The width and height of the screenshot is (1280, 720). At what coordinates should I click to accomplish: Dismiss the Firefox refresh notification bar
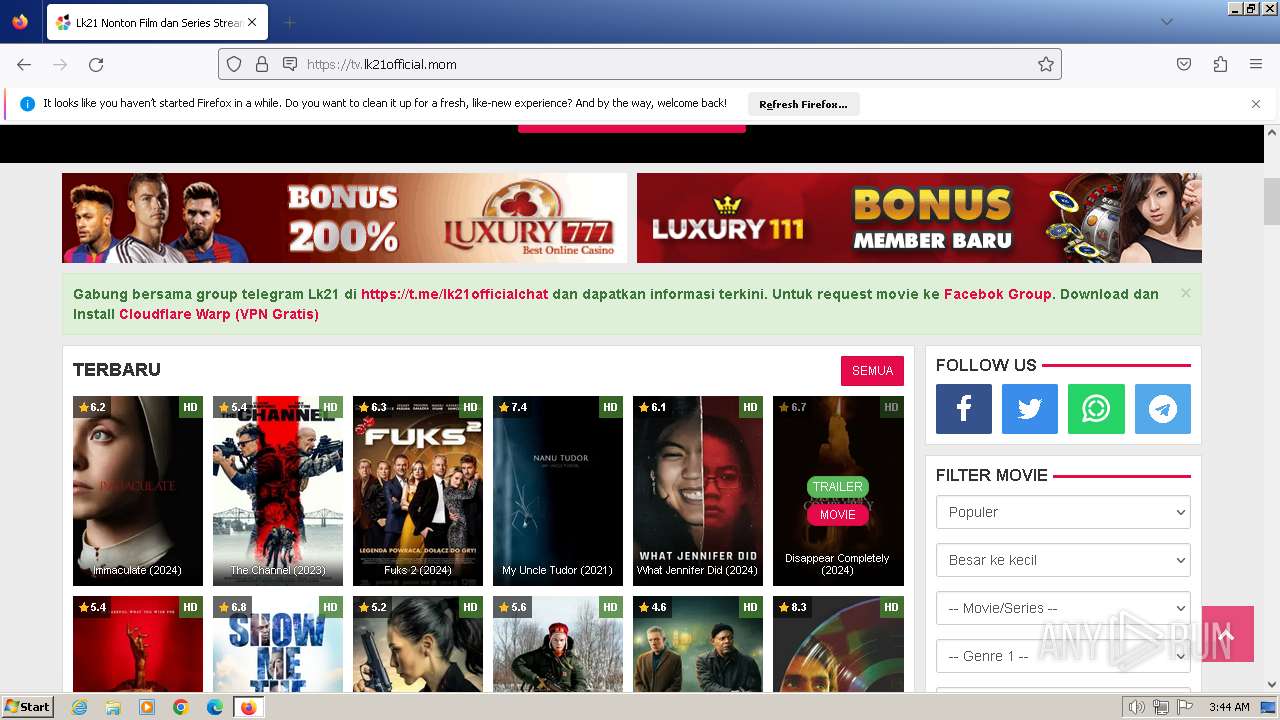click(1256, 104)
